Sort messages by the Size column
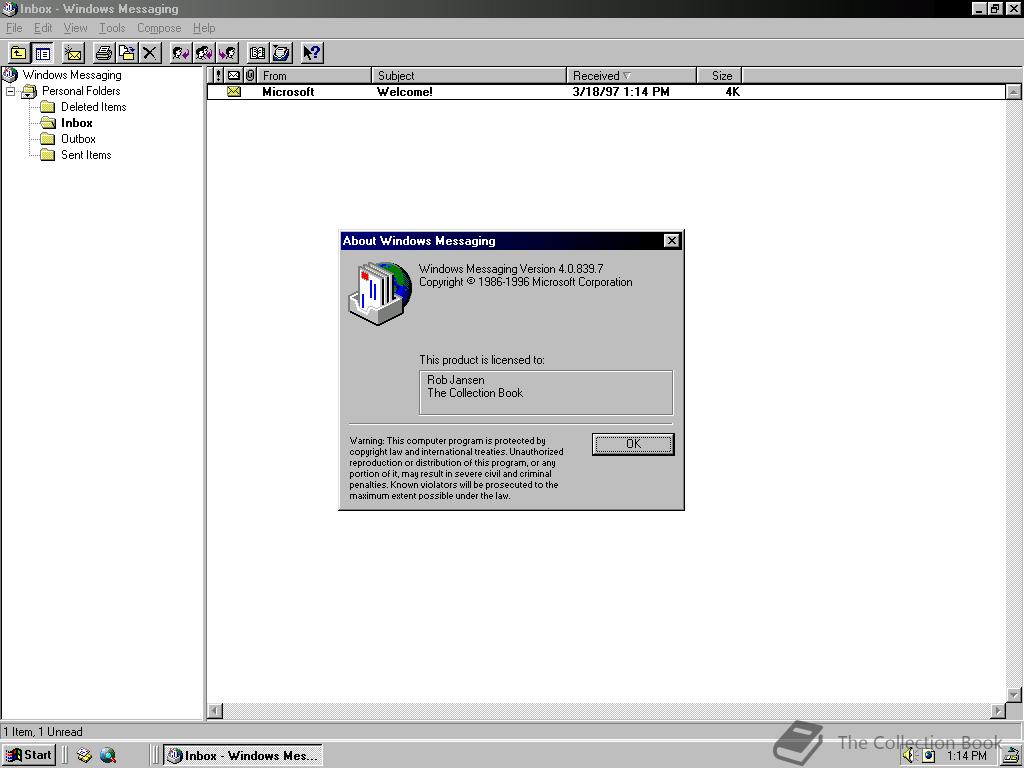 click(720, 75)
